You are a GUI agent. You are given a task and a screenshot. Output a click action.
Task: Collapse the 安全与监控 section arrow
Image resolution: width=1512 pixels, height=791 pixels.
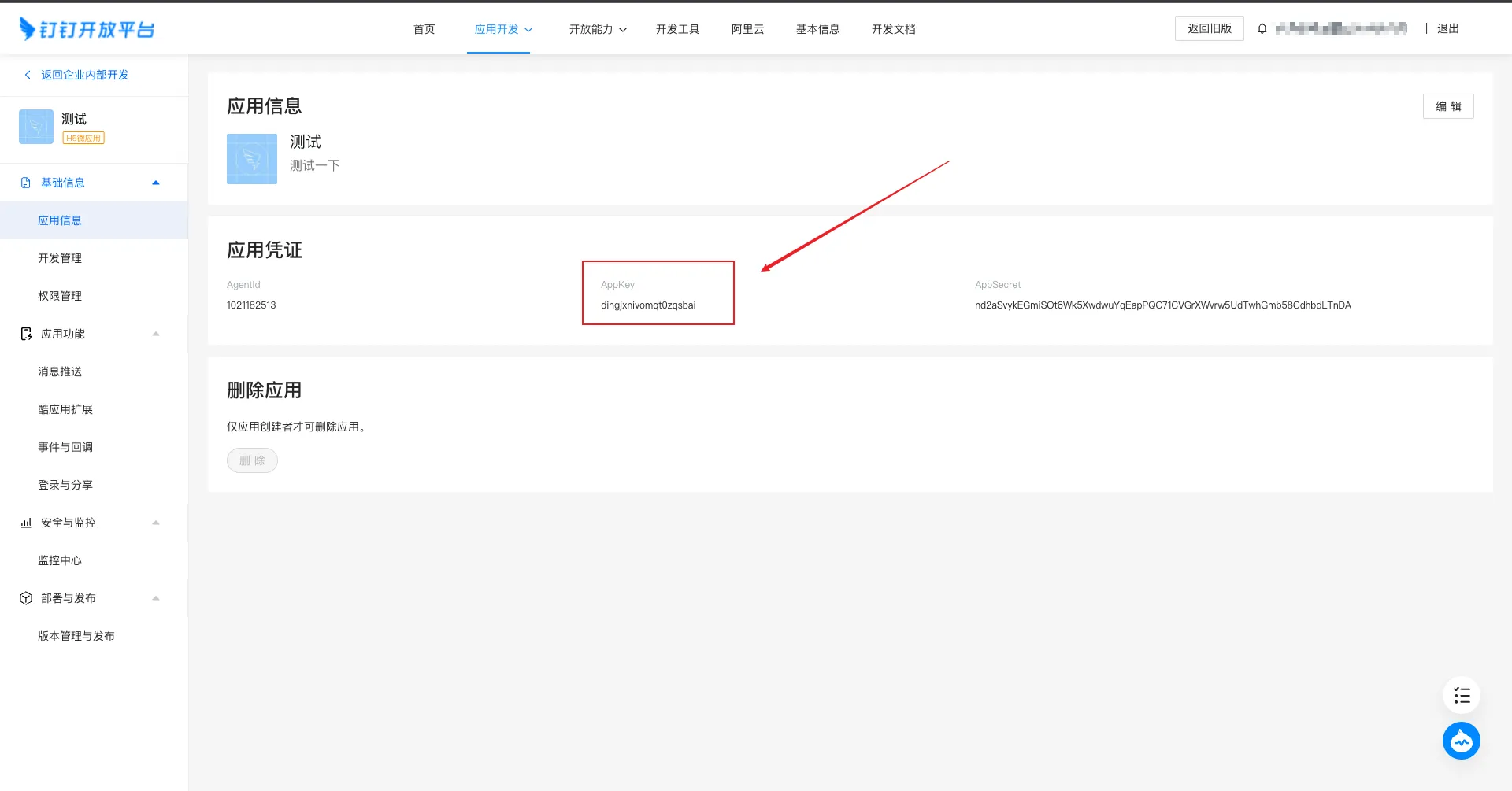click(156, 523)
